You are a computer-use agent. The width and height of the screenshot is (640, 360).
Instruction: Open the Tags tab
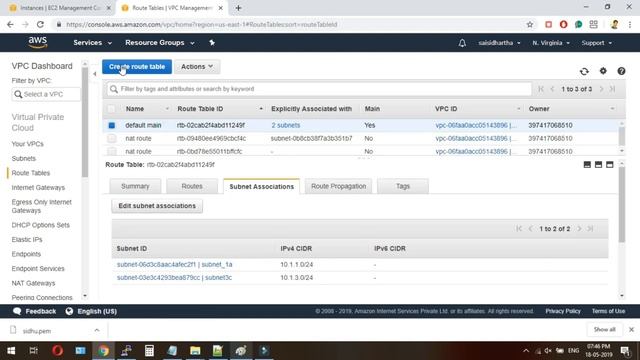pyautogui.click(x=403, y=186)
